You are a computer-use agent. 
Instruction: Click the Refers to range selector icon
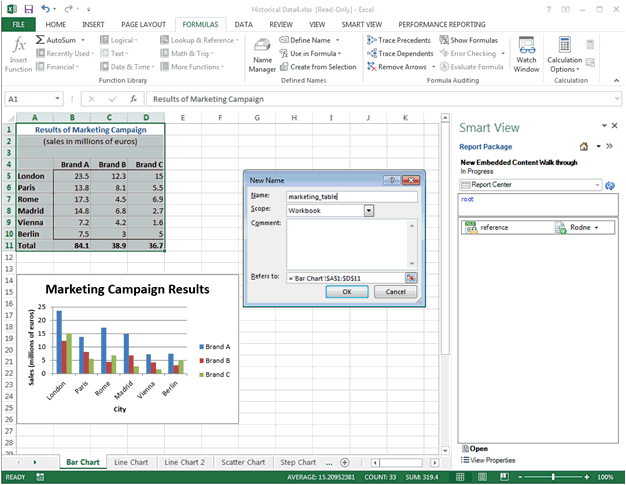[x=410, y=278]
